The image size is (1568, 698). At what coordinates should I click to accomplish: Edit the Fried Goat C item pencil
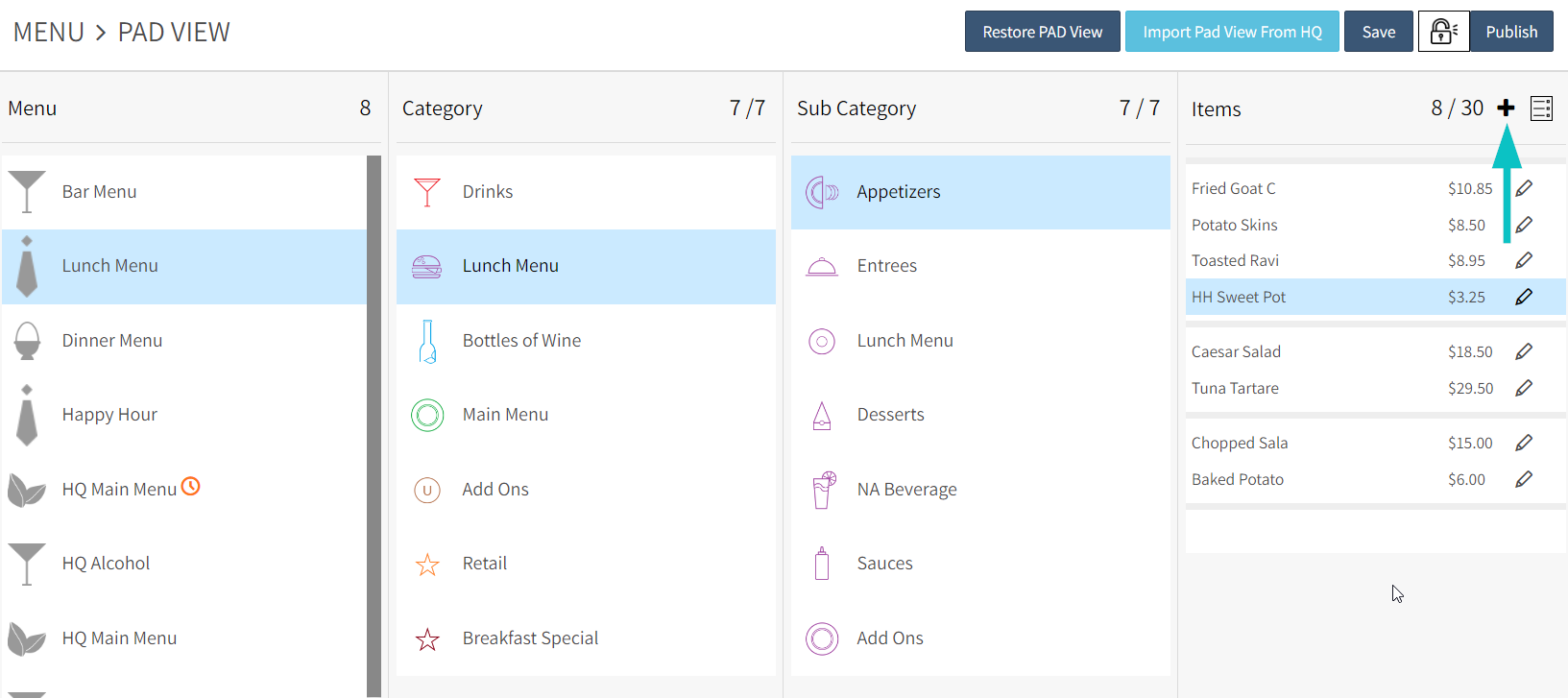(1524, 188)
